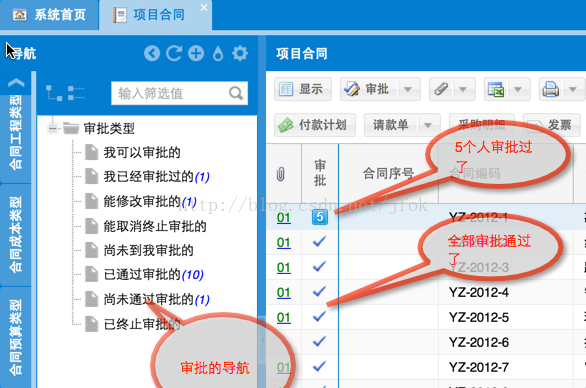Select 我已经审批过的(1) tree item

[147, 176]
